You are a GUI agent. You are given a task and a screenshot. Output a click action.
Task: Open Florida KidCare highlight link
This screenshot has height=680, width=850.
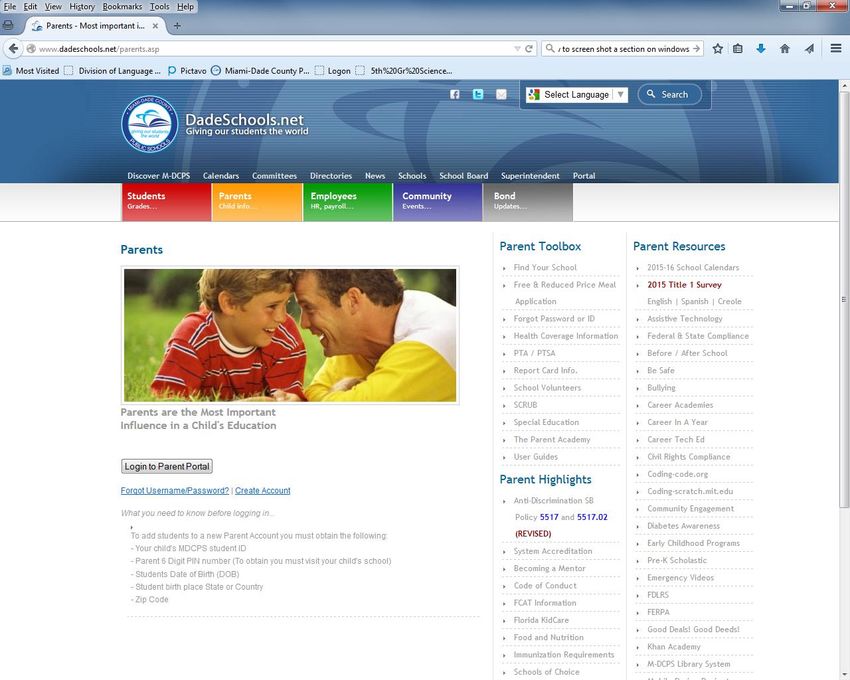coord(541,620)
